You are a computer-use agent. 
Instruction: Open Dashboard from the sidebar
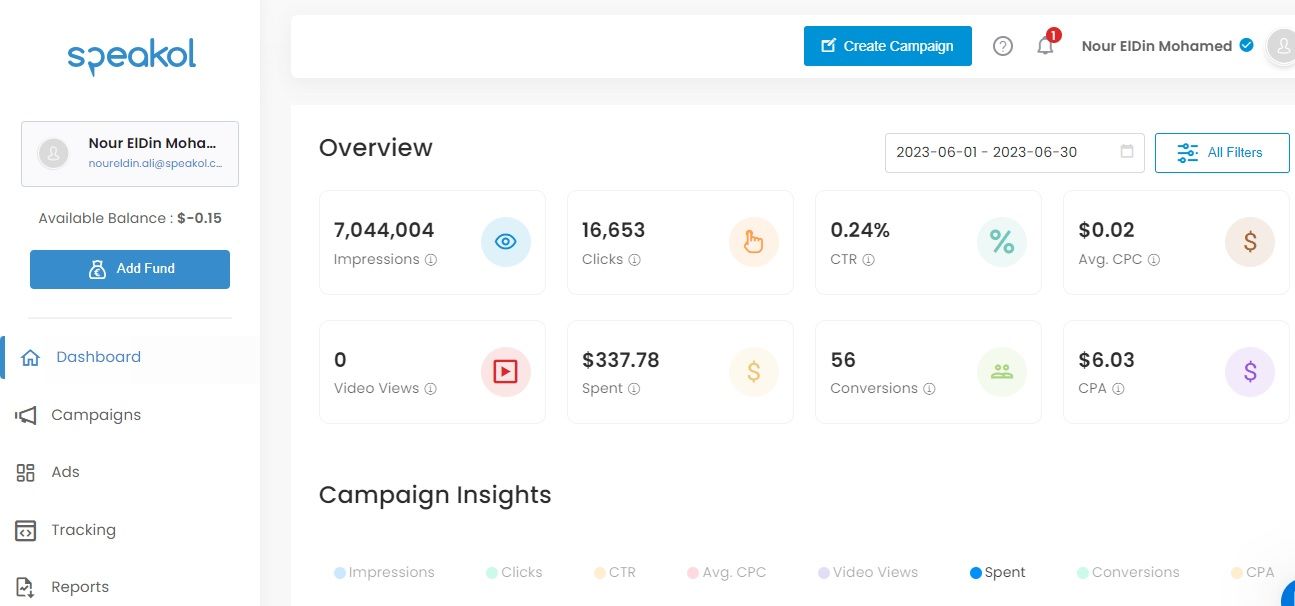(x=97, y=356)
